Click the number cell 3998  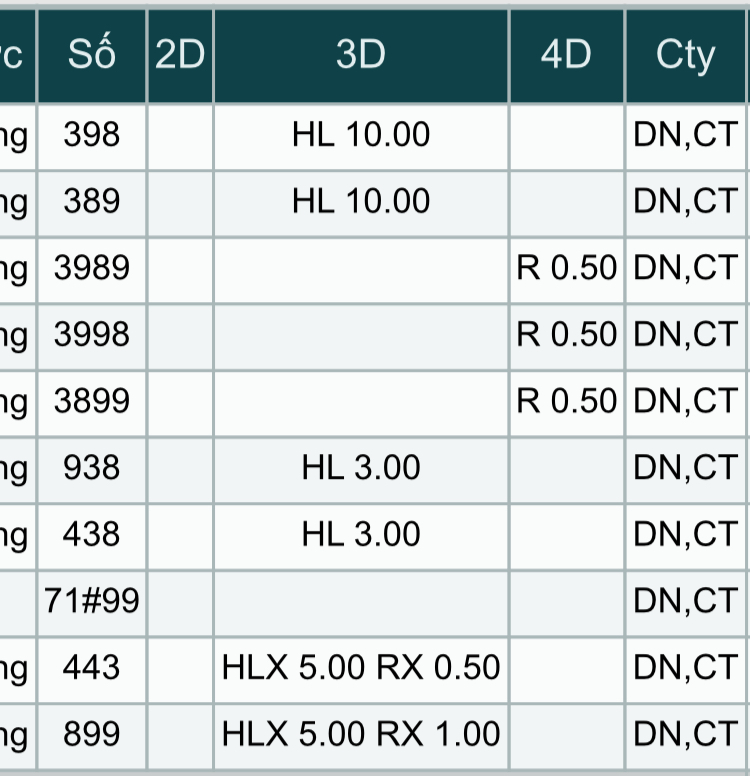click(91, 335)
